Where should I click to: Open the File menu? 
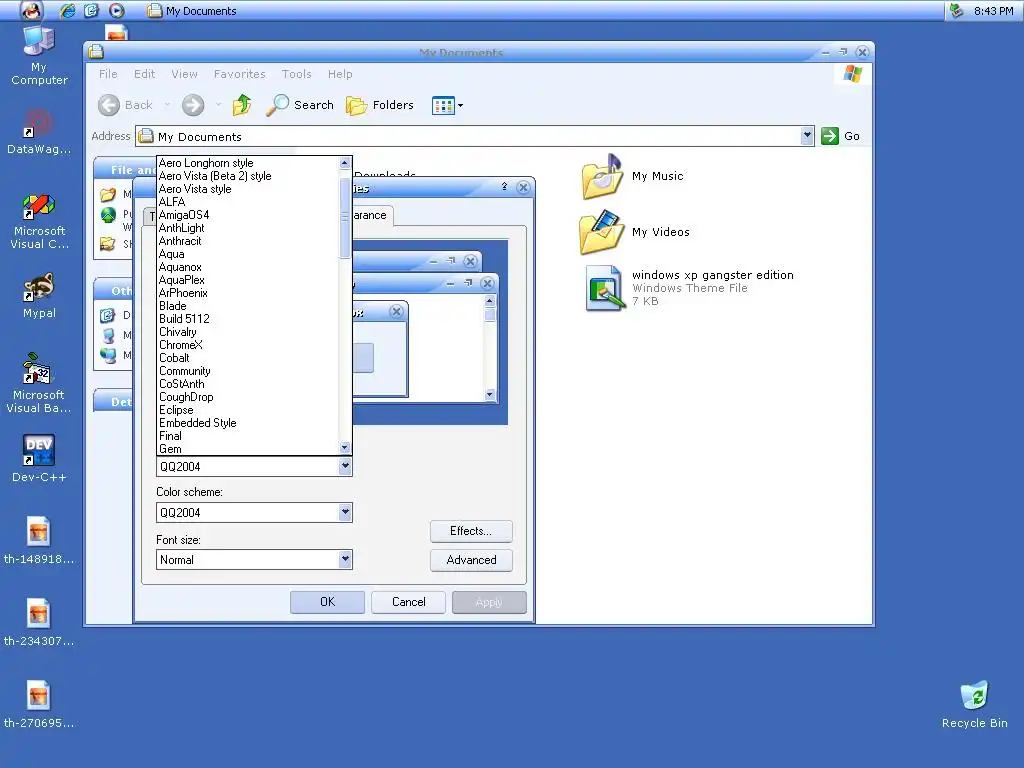point(108,74)
